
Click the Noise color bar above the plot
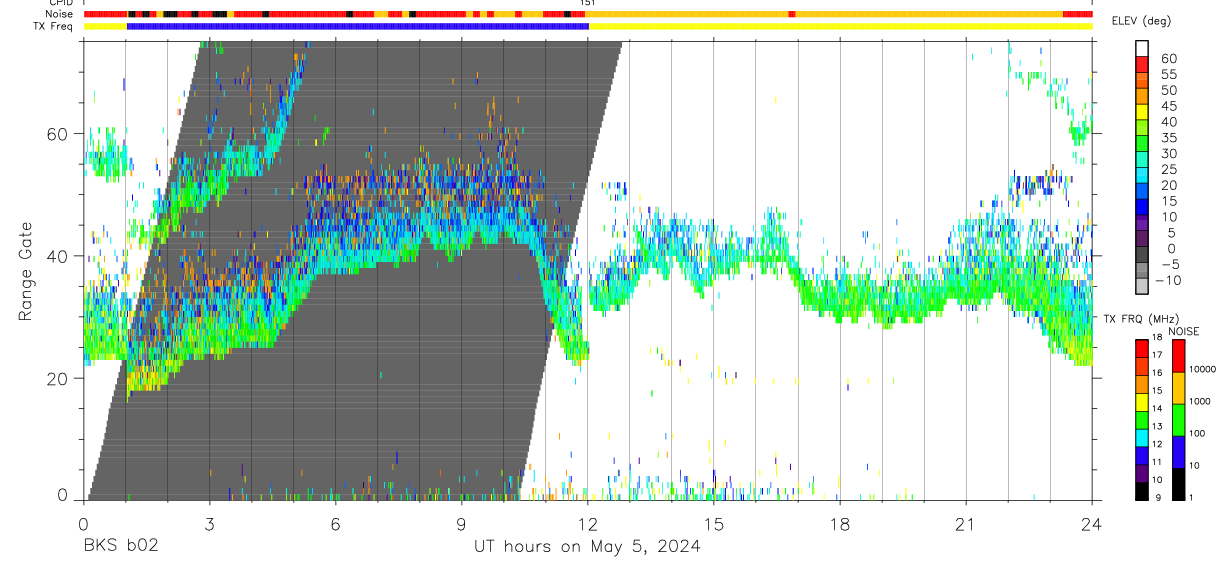588,14
